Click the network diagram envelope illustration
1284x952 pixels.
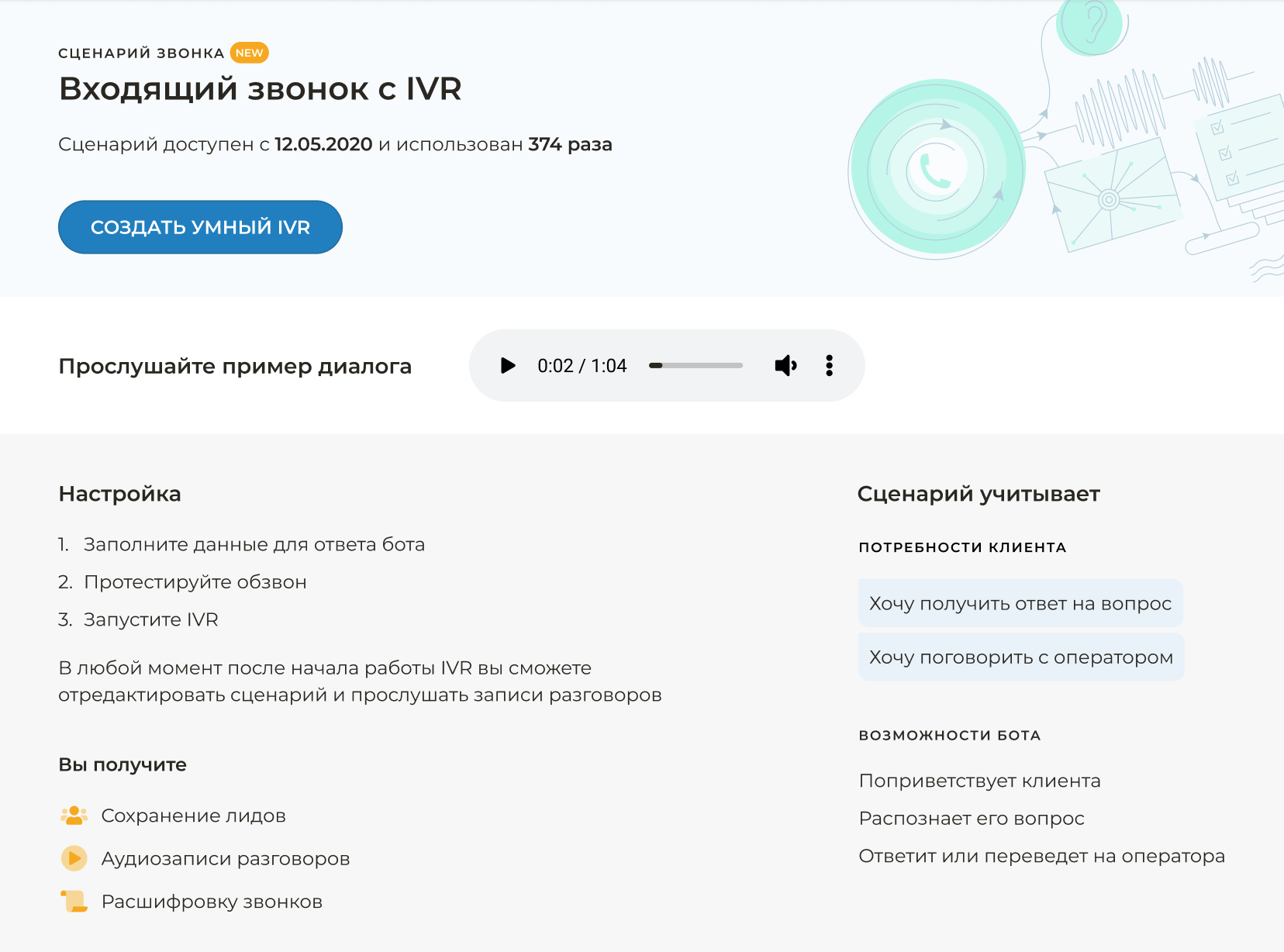point(1110,197)
